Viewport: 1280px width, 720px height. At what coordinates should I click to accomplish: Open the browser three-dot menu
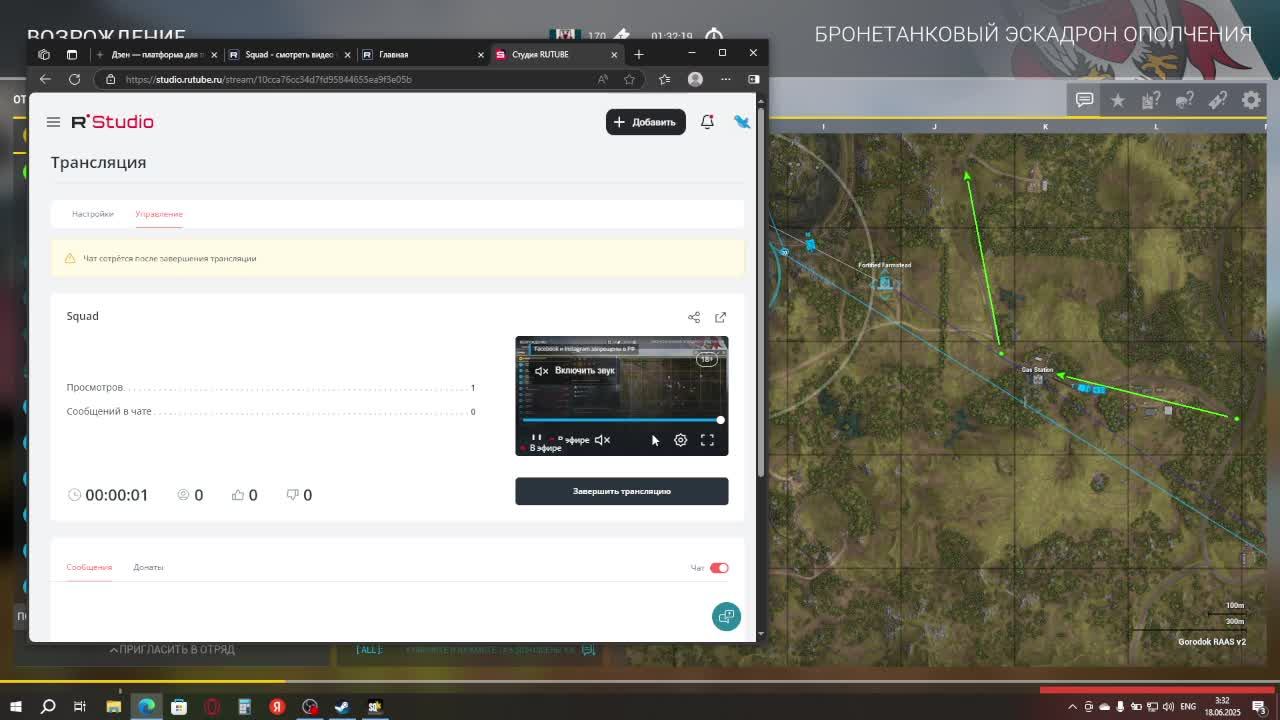(725, 79)
